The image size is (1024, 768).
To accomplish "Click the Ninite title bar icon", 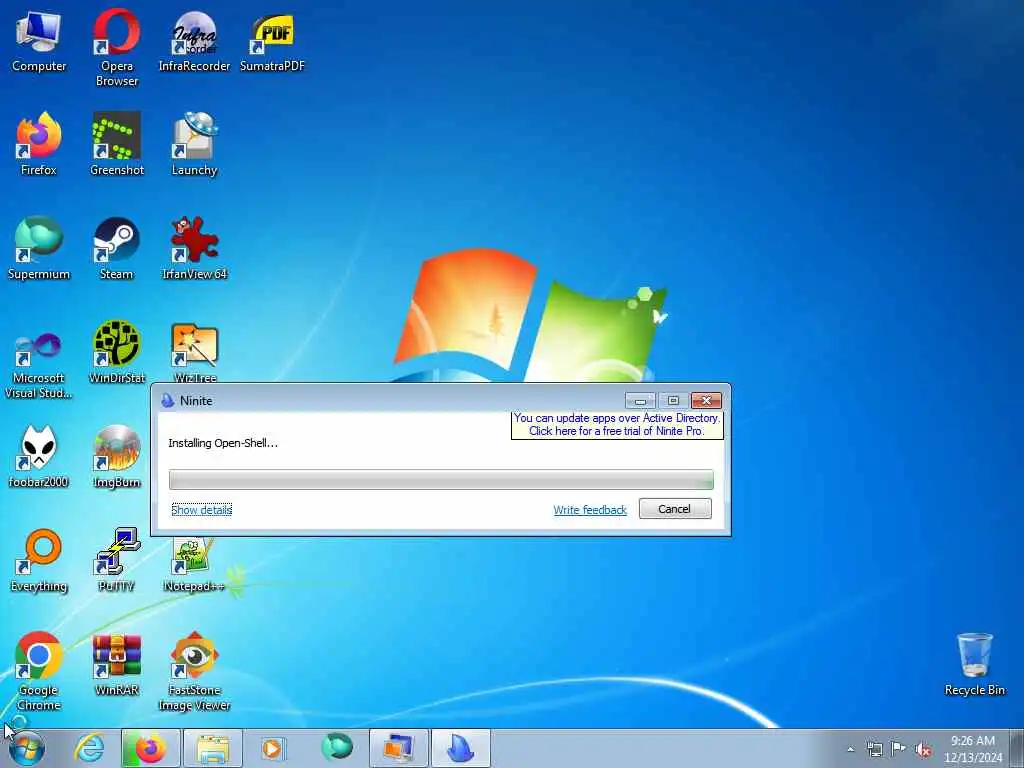I will click(x=167, y=400).
